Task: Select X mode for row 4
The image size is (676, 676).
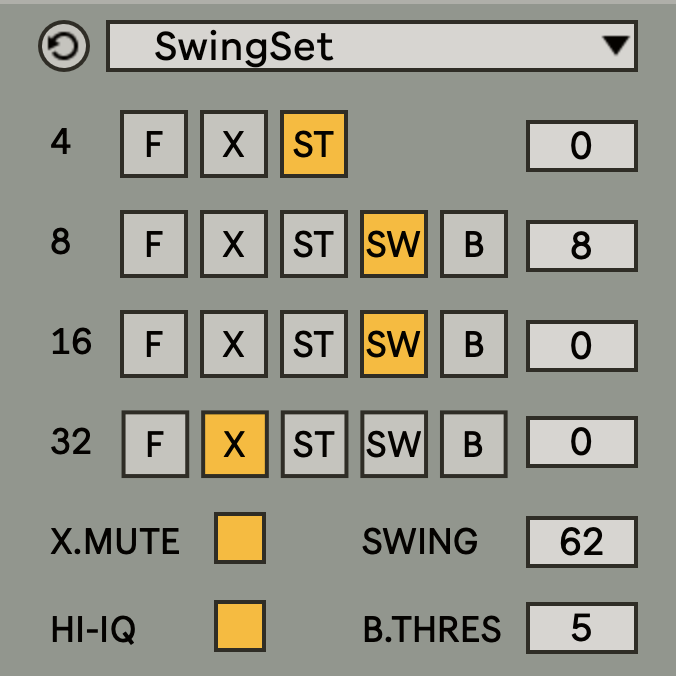Action: point(233,145)
